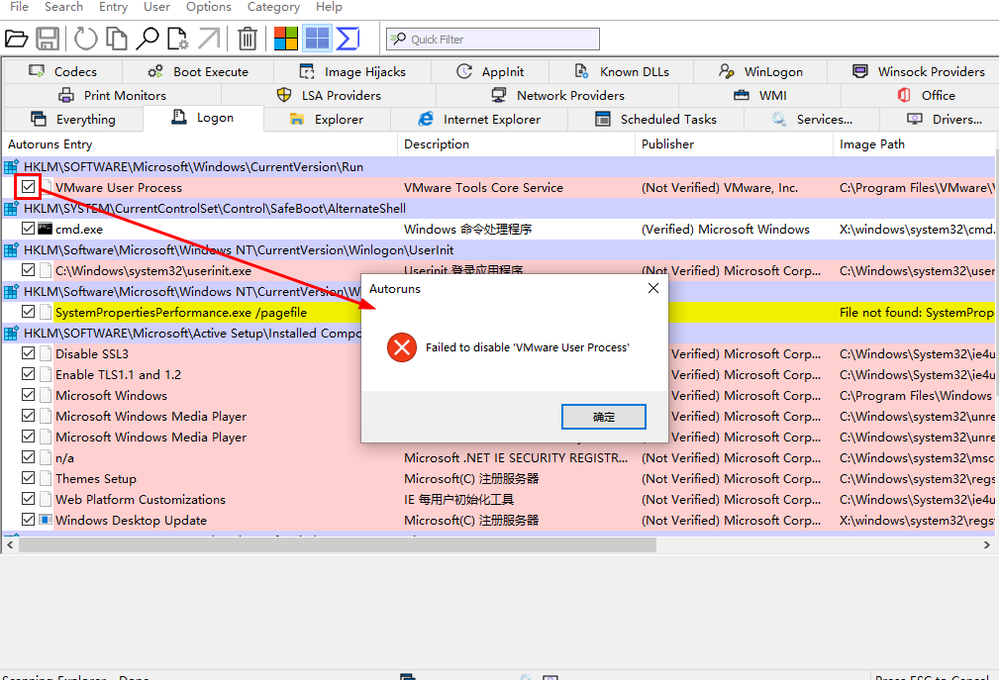Click the scroll left arrow

(x=10, y=545)
